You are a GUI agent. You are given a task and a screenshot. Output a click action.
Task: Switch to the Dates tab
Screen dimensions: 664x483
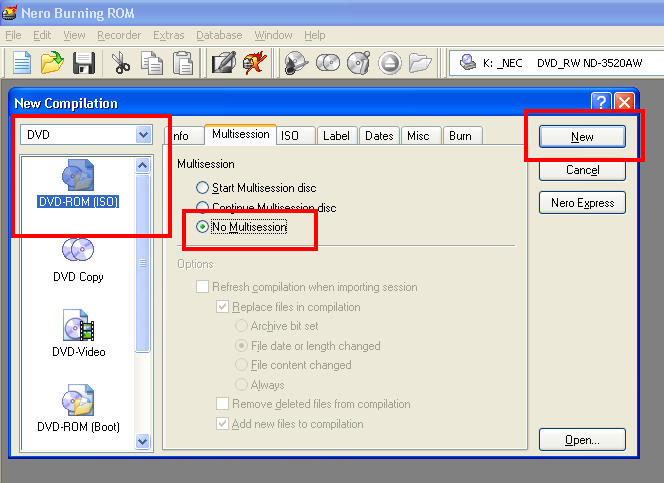379,136
